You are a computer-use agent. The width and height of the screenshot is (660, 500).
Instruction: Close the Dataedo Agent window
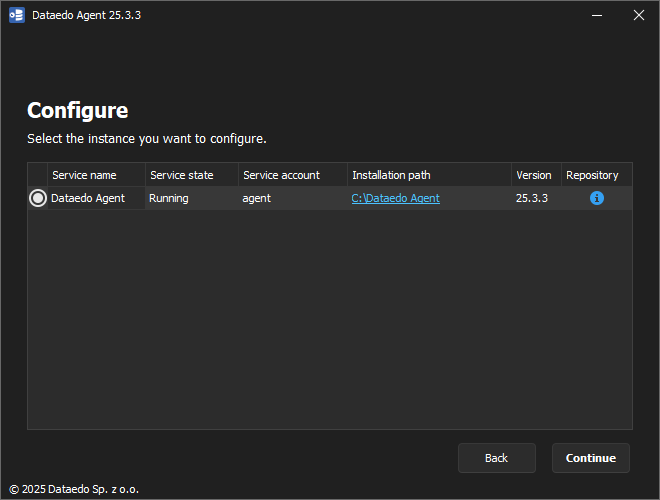point(639,15)
